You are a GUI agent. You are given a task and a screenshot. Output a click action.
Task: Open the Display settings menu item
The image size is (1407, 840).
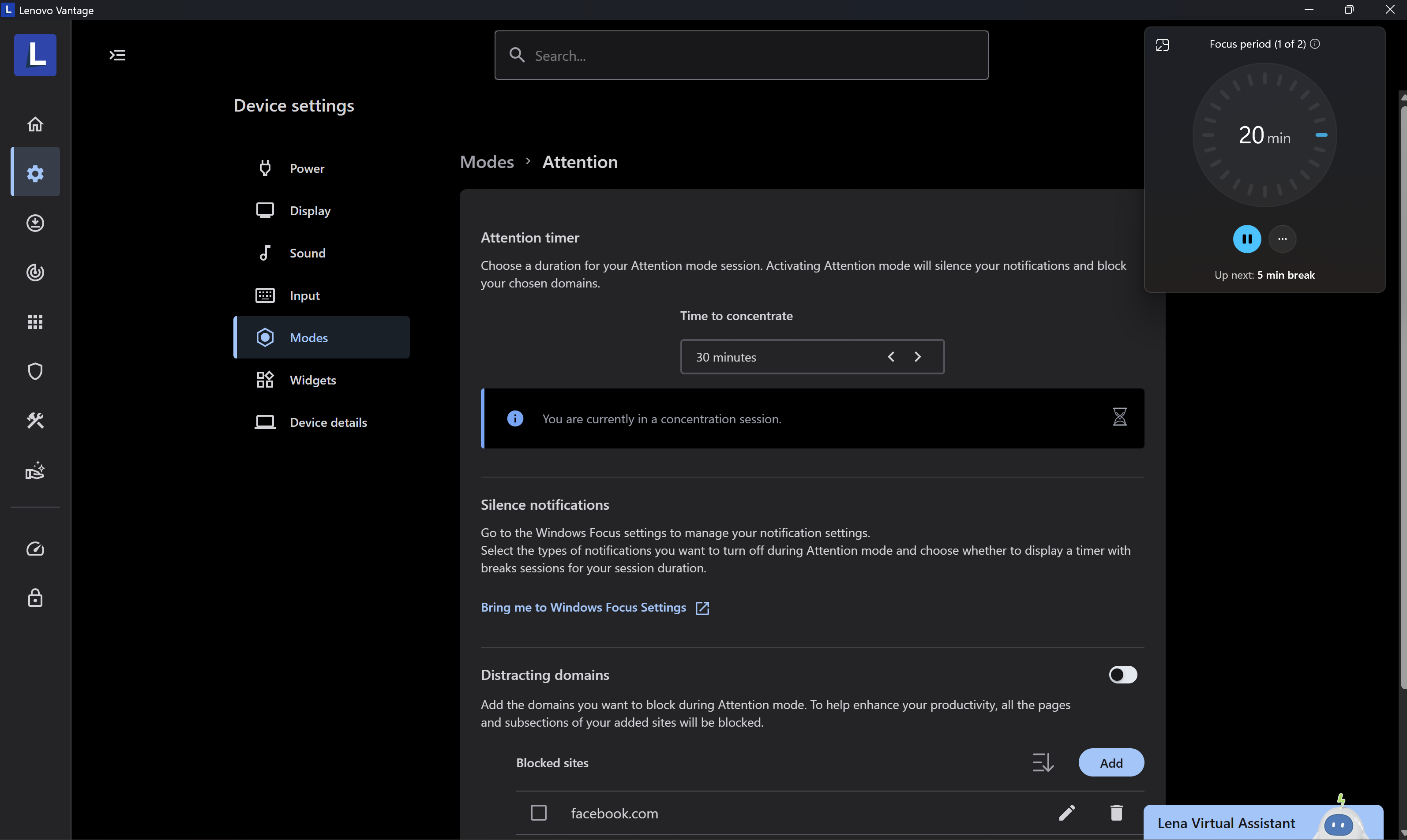click(310, 211)
